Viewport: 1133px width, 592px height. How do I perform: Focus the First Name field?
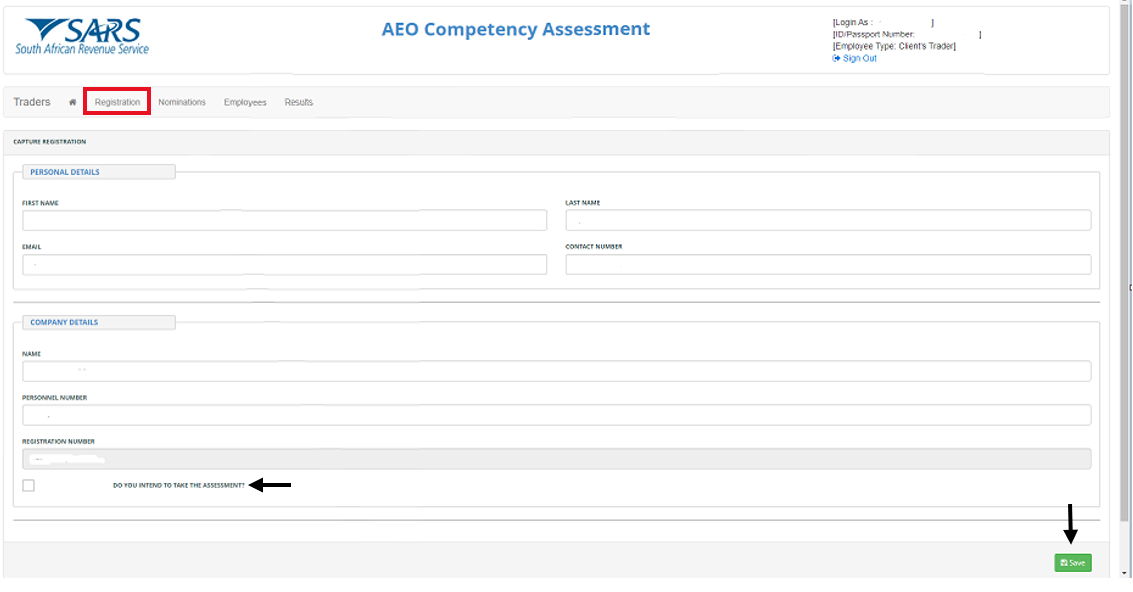coord(284,220)
